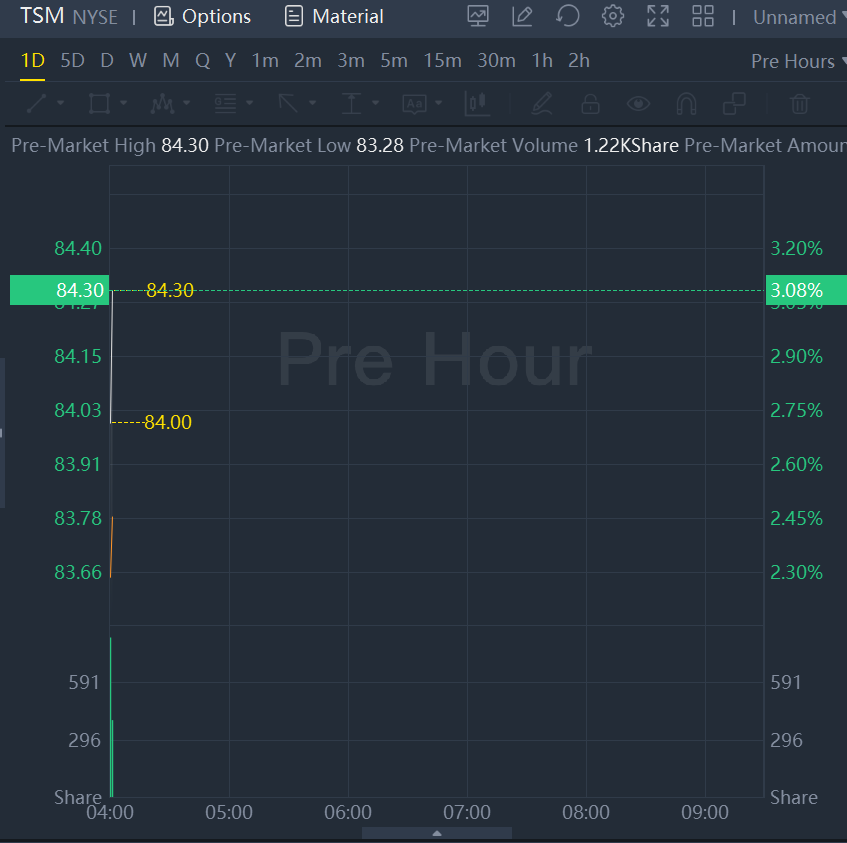The width and height of the screenshot is (847, 843).
Task: Toggle the candlestick chart type icon
Action: tap(476, 103)
